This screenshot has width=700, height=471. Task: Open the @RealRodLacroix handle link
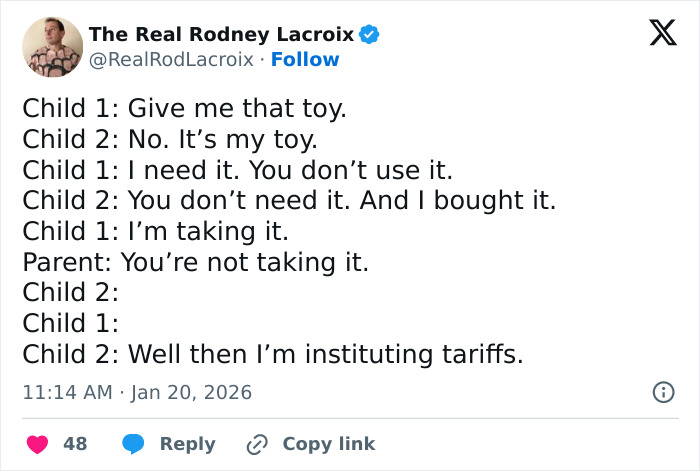(172, 60)
